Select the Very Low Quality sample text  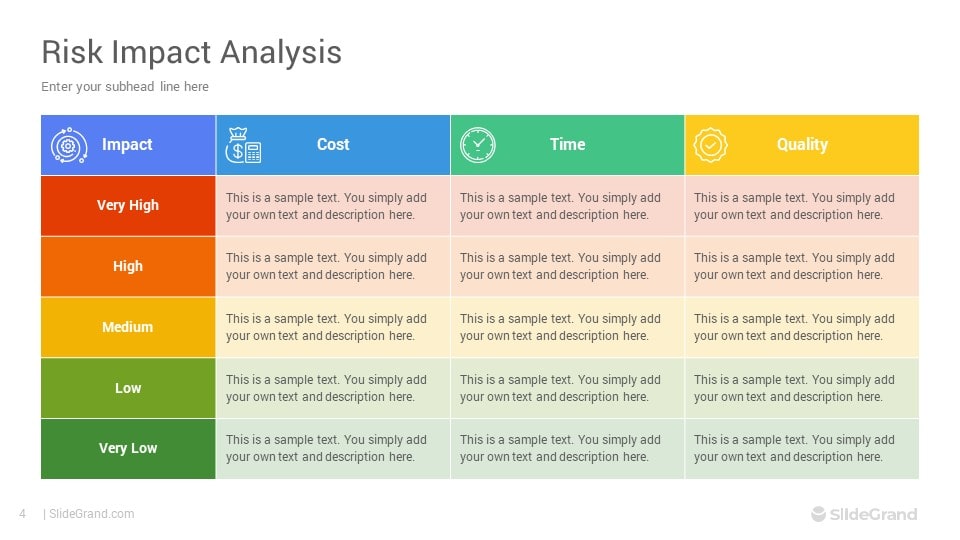pyautogui.click(x=794, y=448)
